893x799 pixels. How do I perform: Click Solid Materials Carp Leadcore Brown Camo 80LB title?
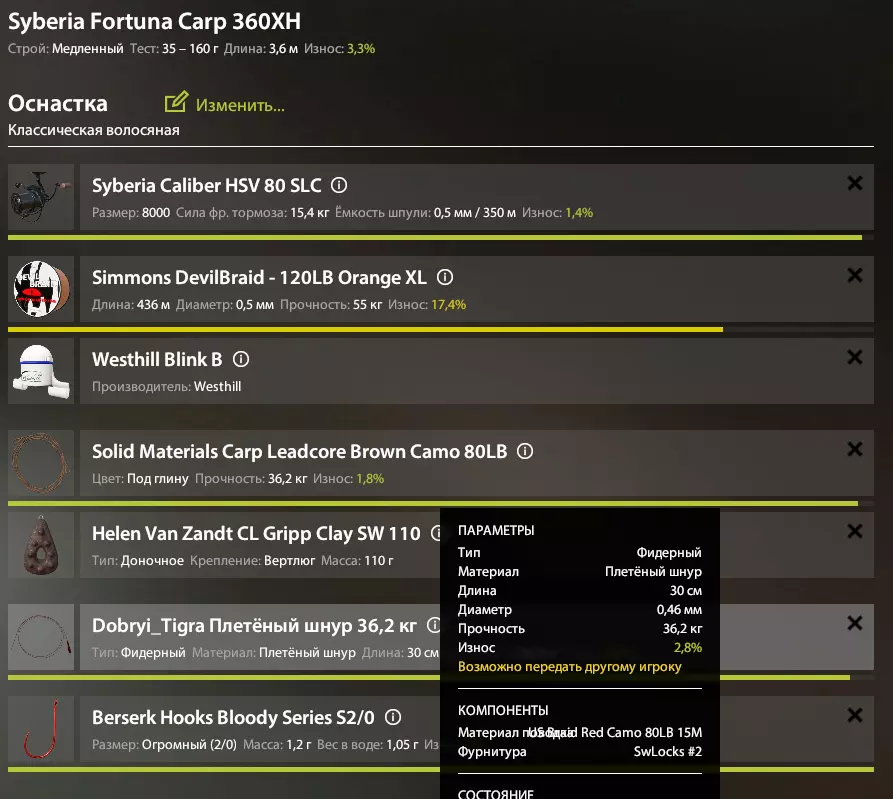pos(300,452)
